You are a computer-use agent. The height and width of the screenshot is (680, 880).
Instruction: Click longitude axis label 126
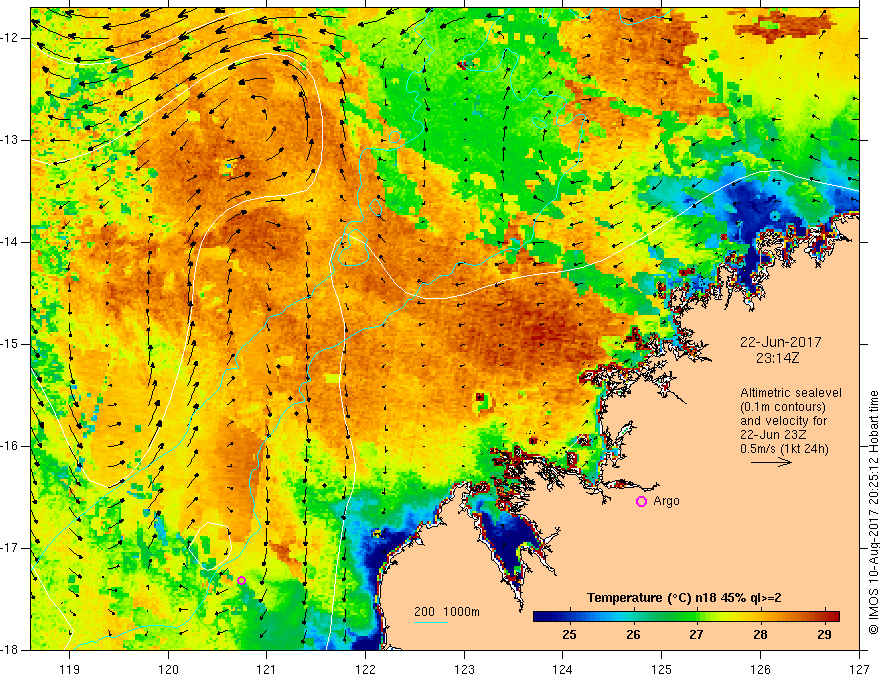point(760,669)
